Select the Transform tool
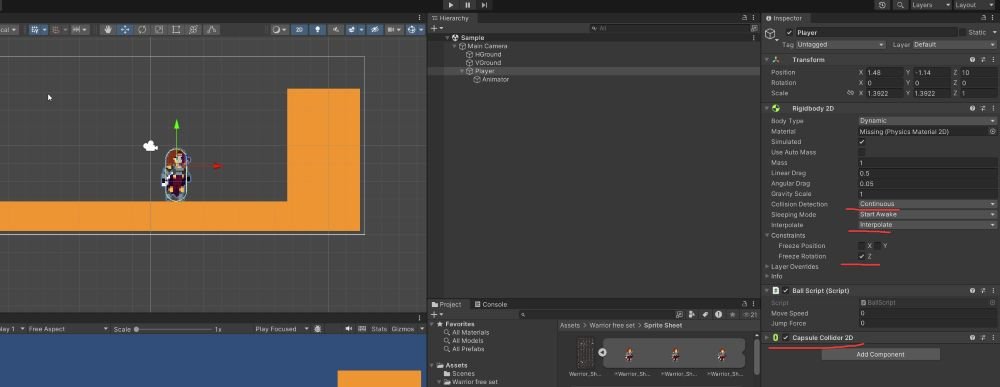Viewport: 1000px width, 387px height. (194, 29)
